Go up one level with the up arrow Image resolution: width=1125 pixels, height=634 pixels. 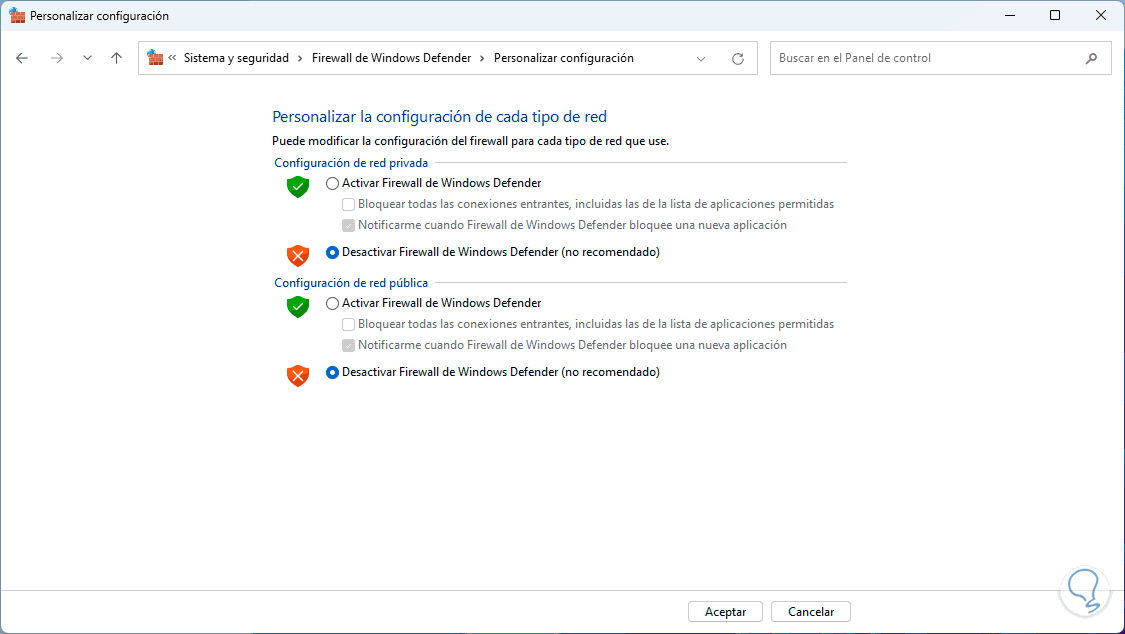pyautogui.click(x=116, y=58)
